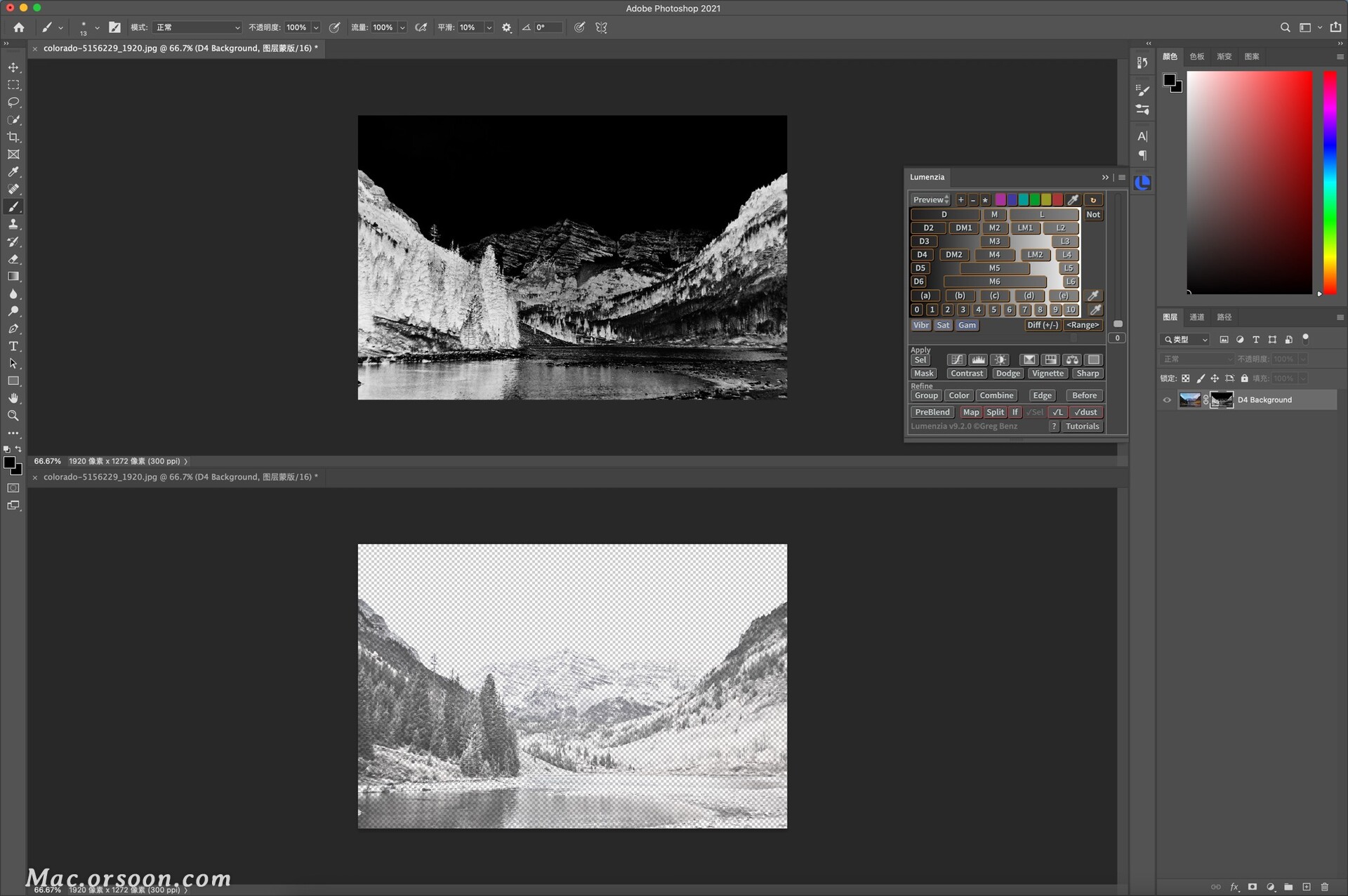Select the Crop tool
The height and width of the screenshot is (896, 1348).
point(13,138)
